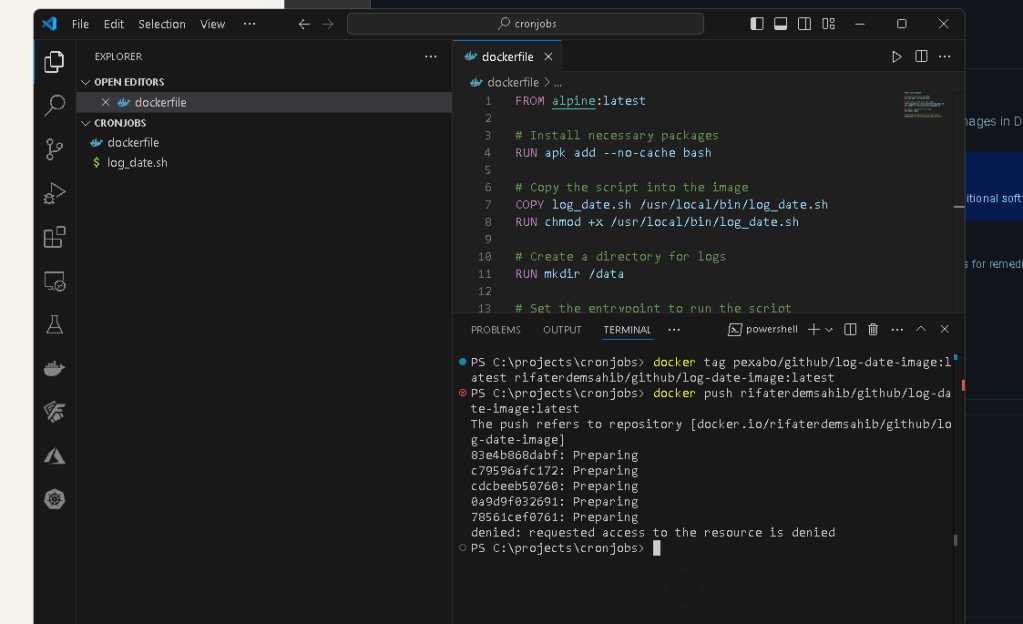Open the Edit menu

point(114,24)
